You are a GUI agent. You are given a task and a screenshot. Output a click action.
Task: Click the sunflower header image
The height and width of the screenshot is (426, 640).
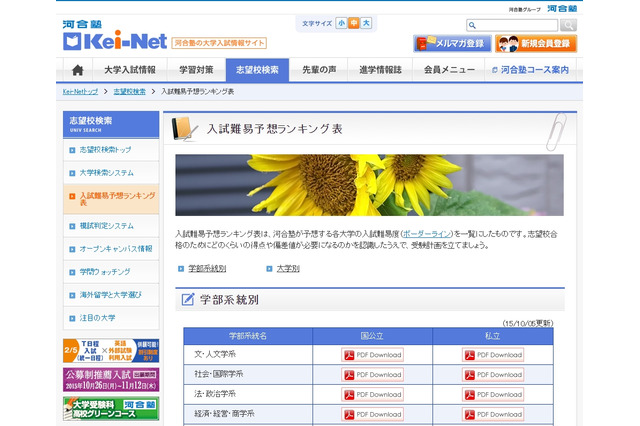click(369, 185)
